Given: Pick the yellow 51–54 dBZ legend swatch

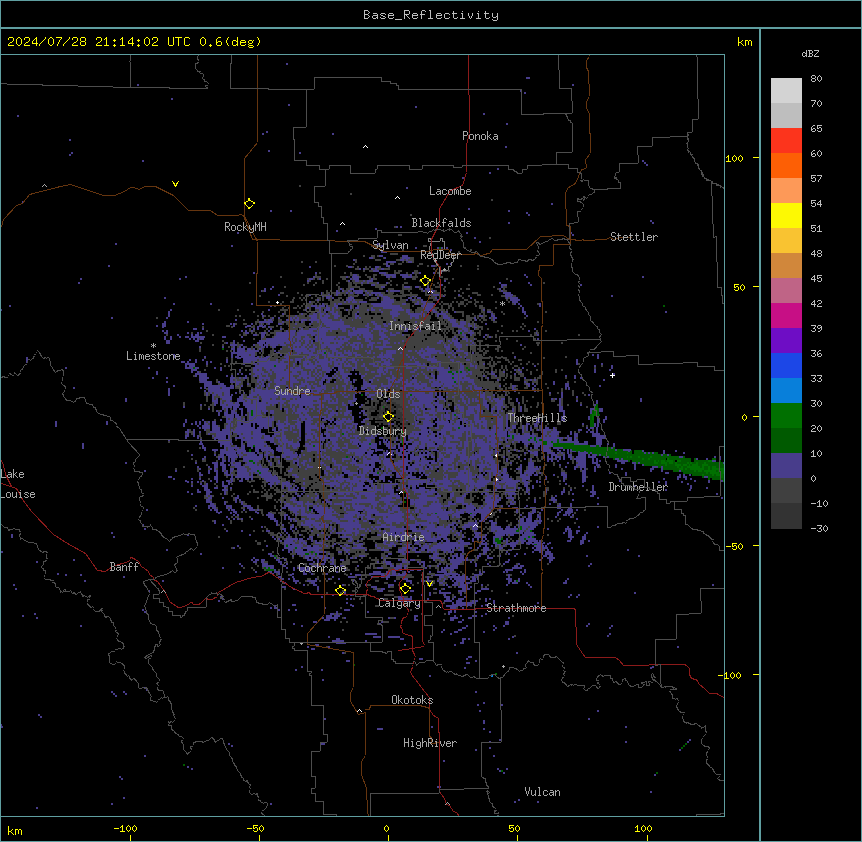Looking at the screenshot, I should [786, 215].
